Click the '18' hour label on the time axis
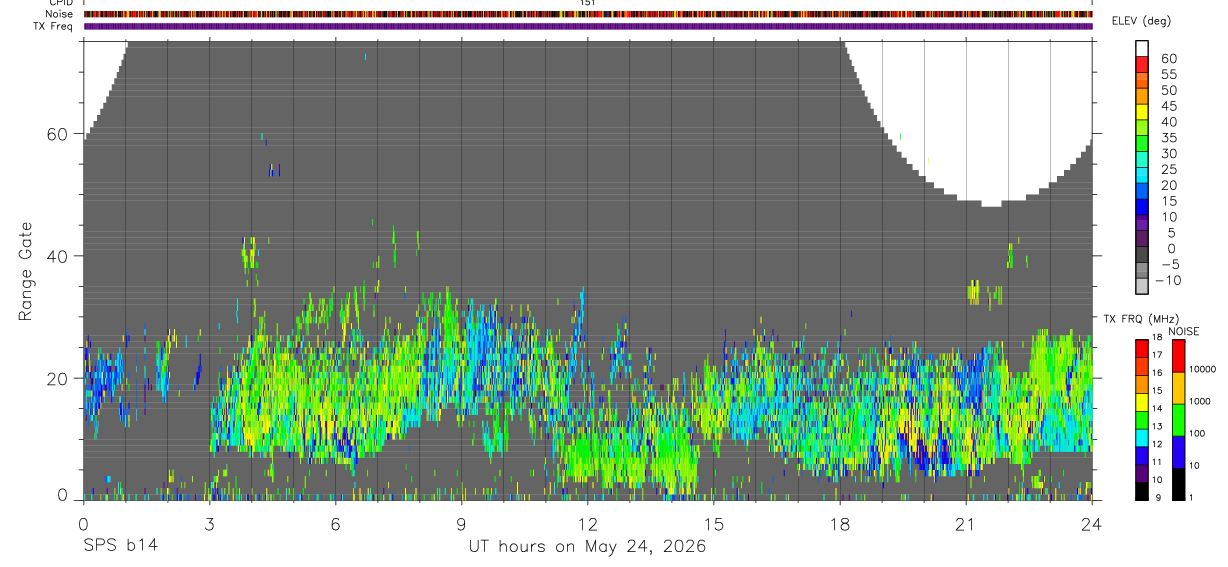Screen dimensions: 1228x567 point(839,524)
